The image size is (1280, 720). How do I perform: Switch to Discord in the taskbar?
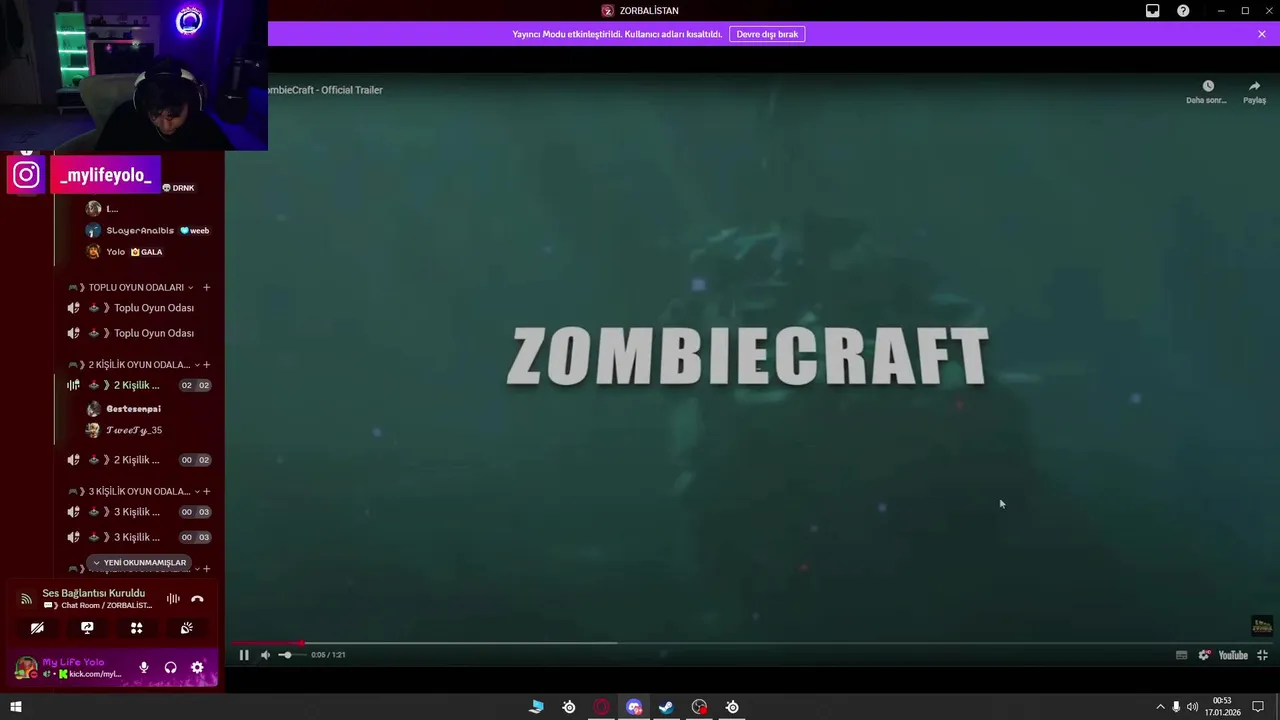tap(634, 707)
